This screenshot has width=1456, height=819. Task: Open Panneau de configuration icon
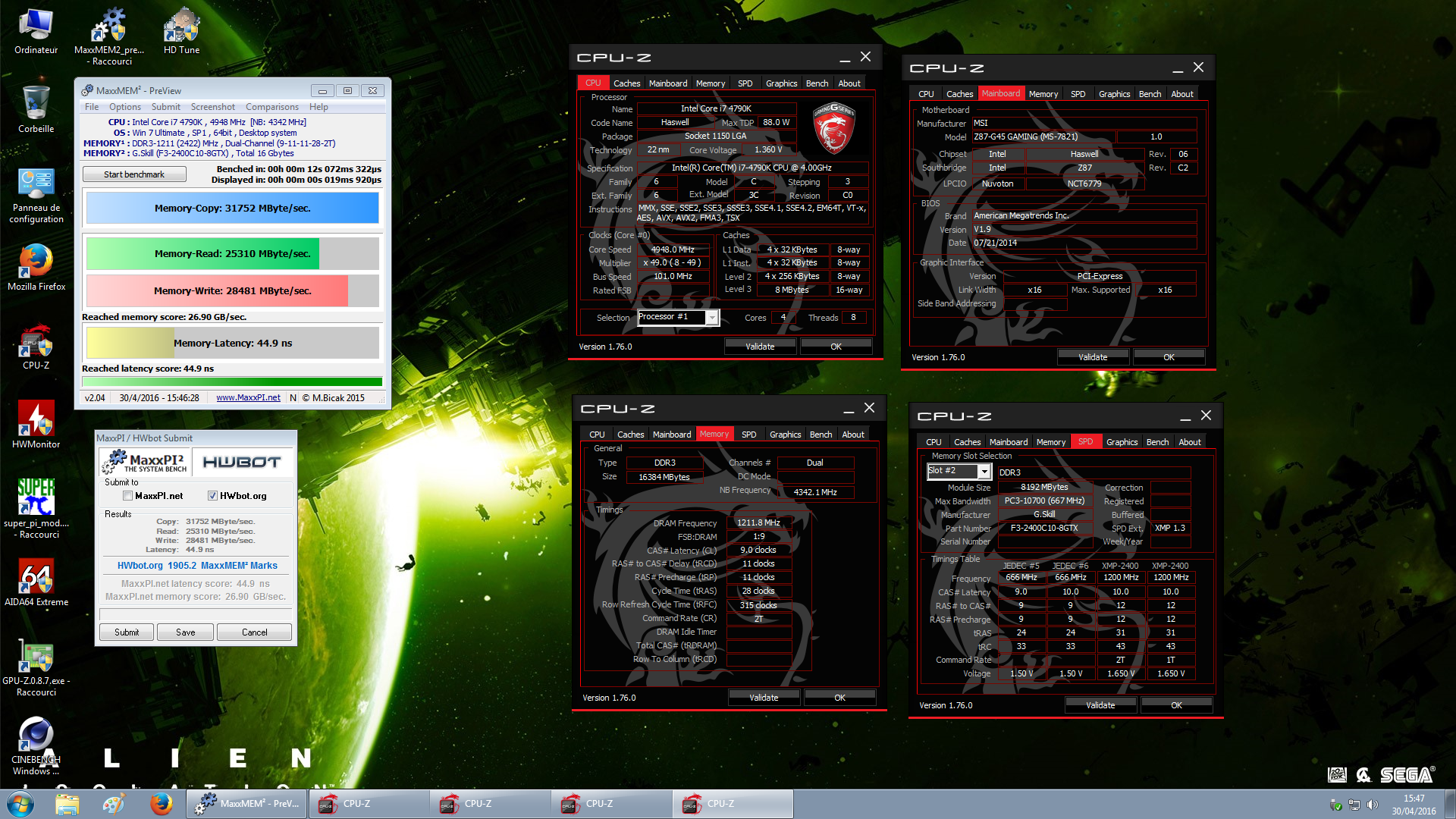tap(36, 196)
